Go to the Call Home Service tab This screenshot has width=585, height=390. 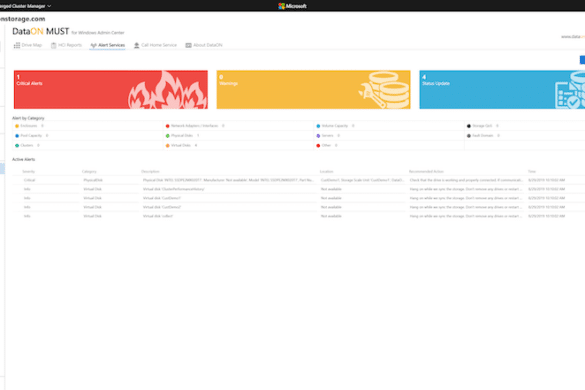click(155, 45)
